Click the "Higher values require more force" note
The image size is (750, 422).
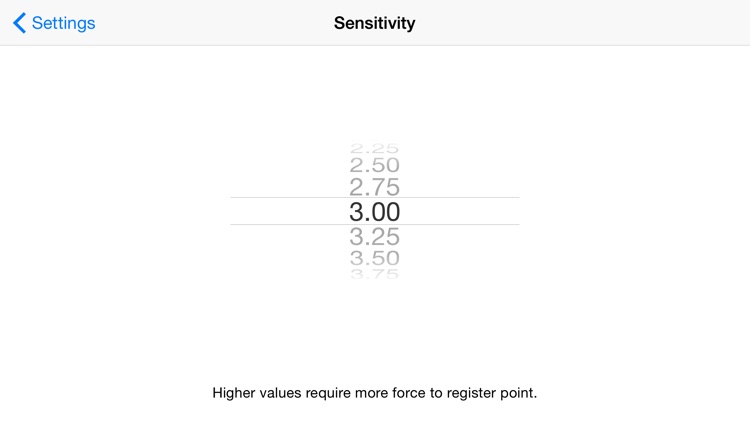[x=375, y=393]
